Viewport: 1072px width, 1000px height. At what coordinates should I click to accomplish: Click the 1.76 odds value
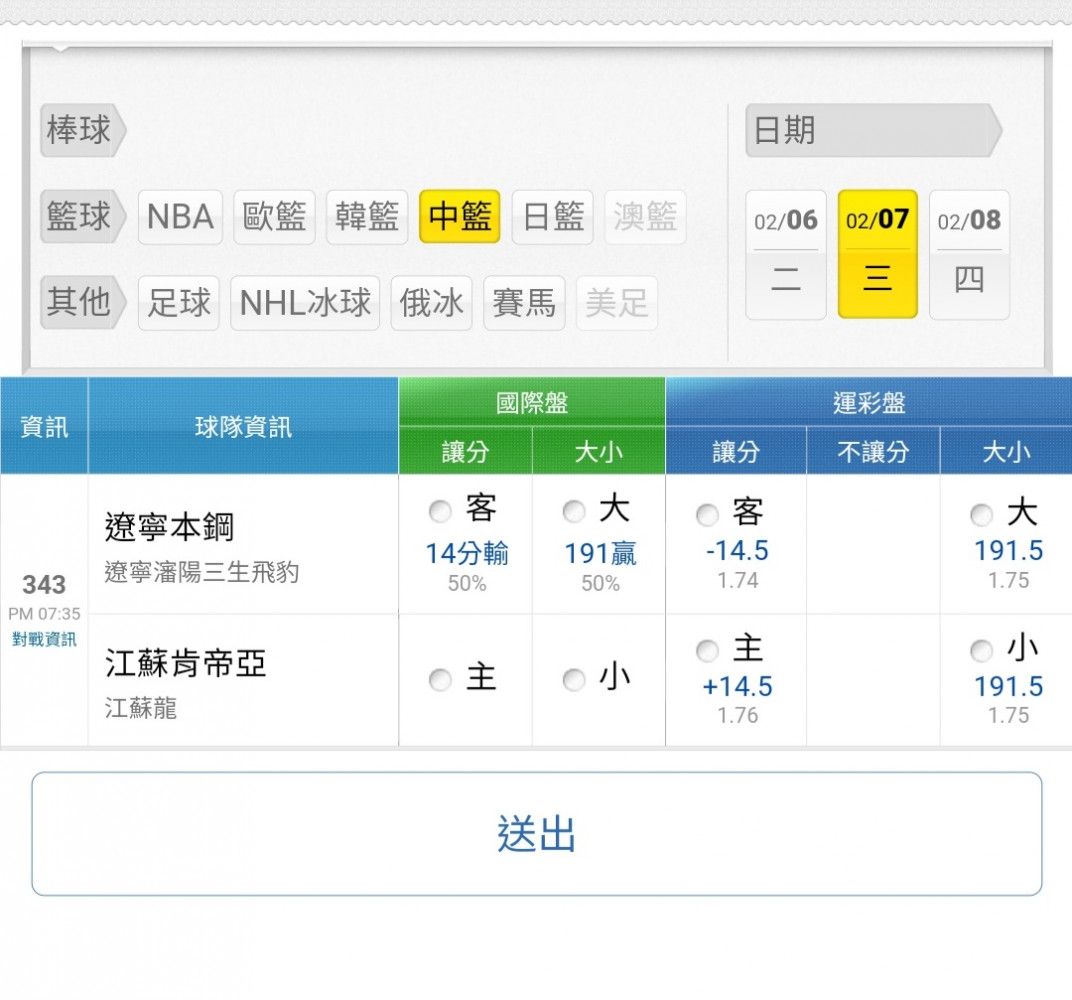coord(738,715)
